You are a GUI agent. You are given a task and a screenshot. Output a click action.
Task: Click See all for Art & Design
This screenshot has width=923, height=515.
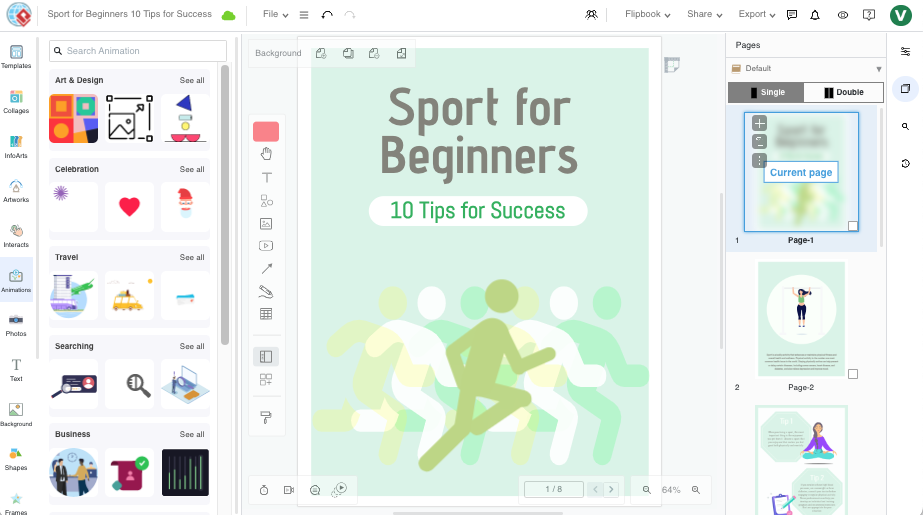(x=192, y=80)
